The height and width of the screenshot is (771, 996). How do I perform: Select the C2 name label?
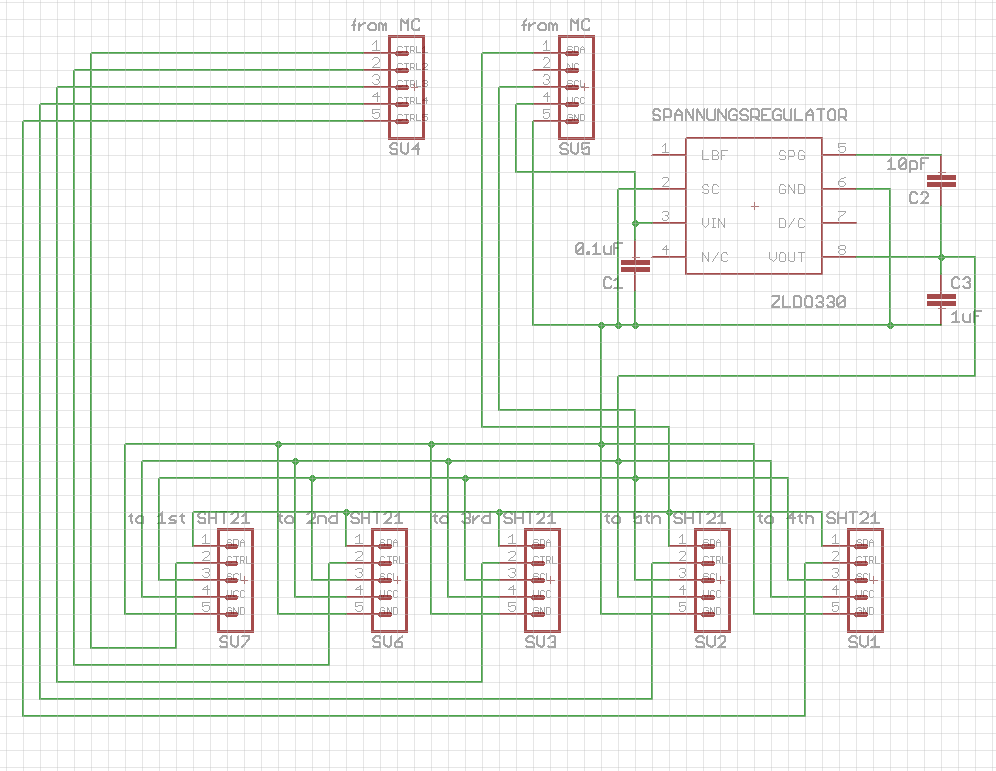click(x=919, y=198)
